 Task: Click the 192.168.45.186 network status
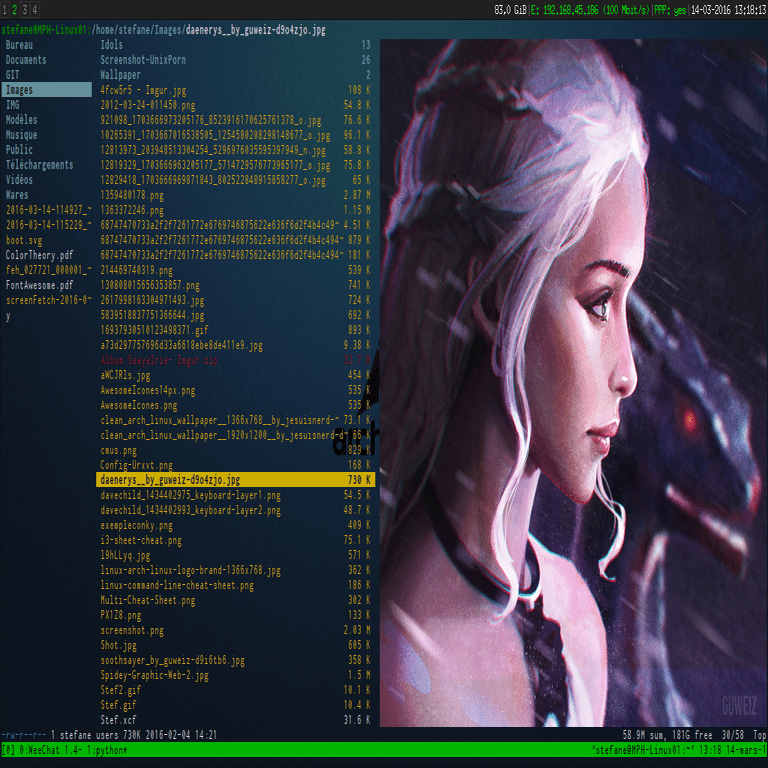[590, 10]
